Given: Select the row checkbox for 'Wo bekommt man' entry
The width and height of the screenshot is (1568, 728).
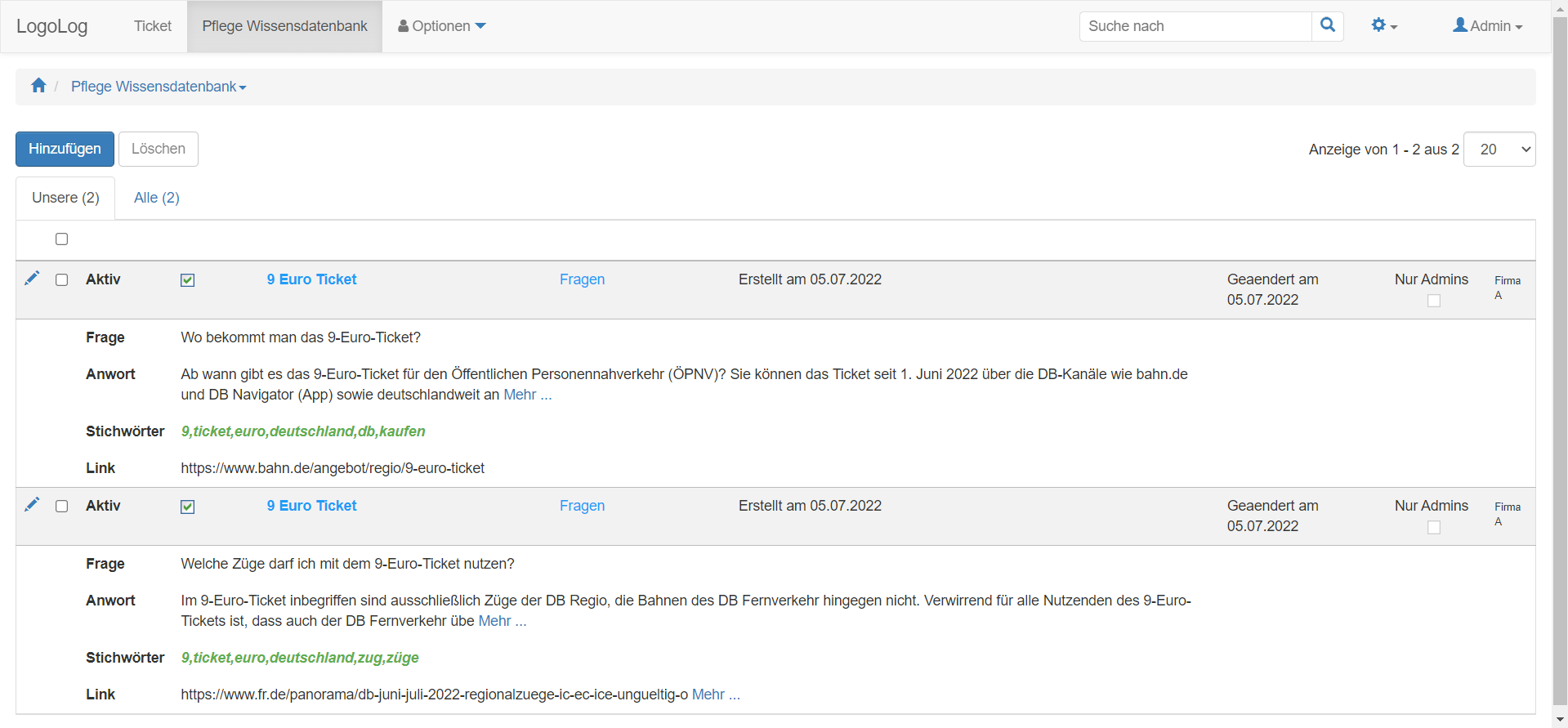Looking at the screenshot, I should [x=61, y=280].
